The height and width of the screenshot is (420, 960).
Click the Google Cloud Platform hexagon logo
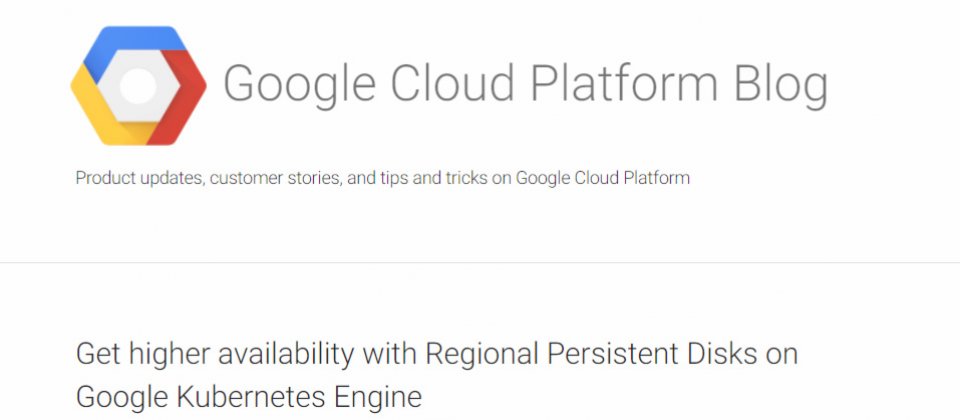point(138,86)
